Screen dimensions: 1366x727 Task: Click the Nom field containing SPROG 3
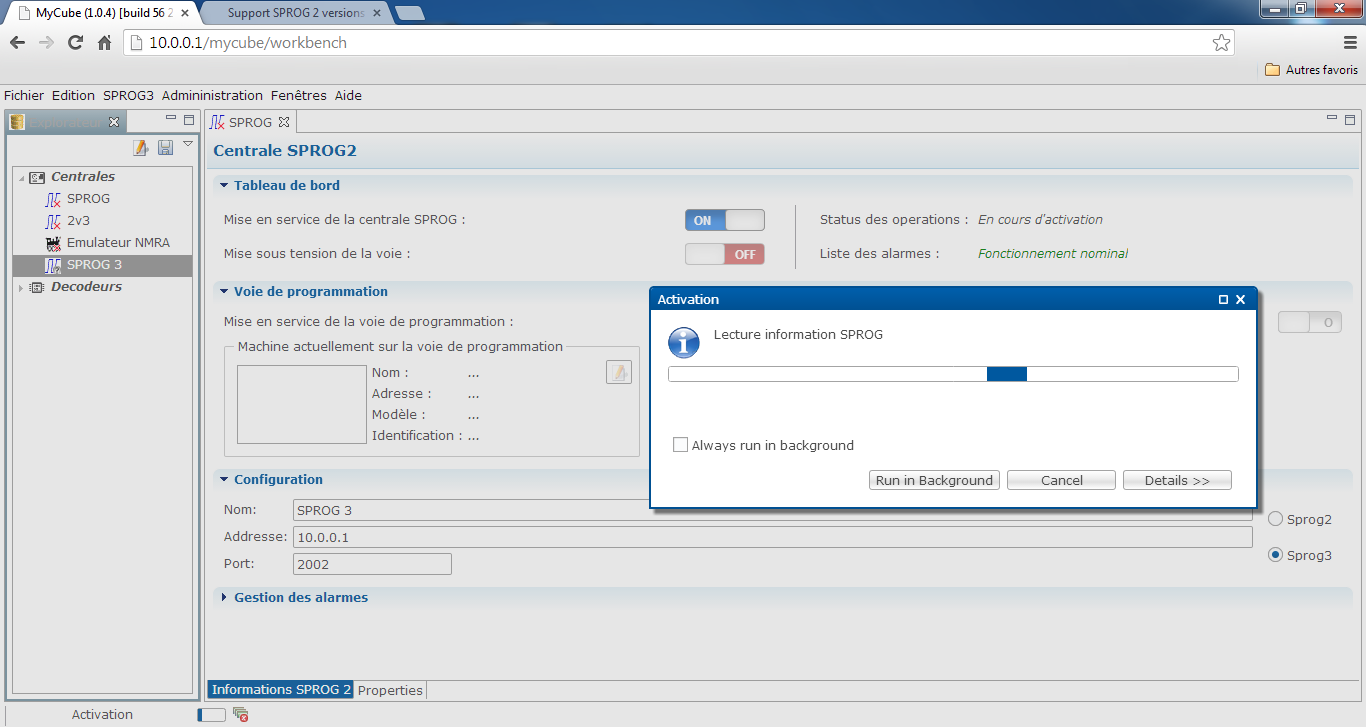click(x=772, y=510)
